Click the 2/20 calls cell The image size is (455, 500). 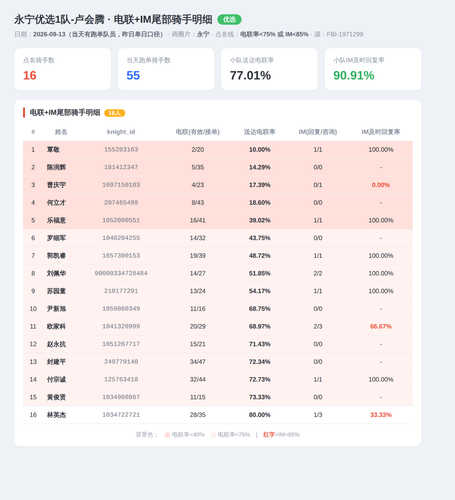click(x=198, y=150)
